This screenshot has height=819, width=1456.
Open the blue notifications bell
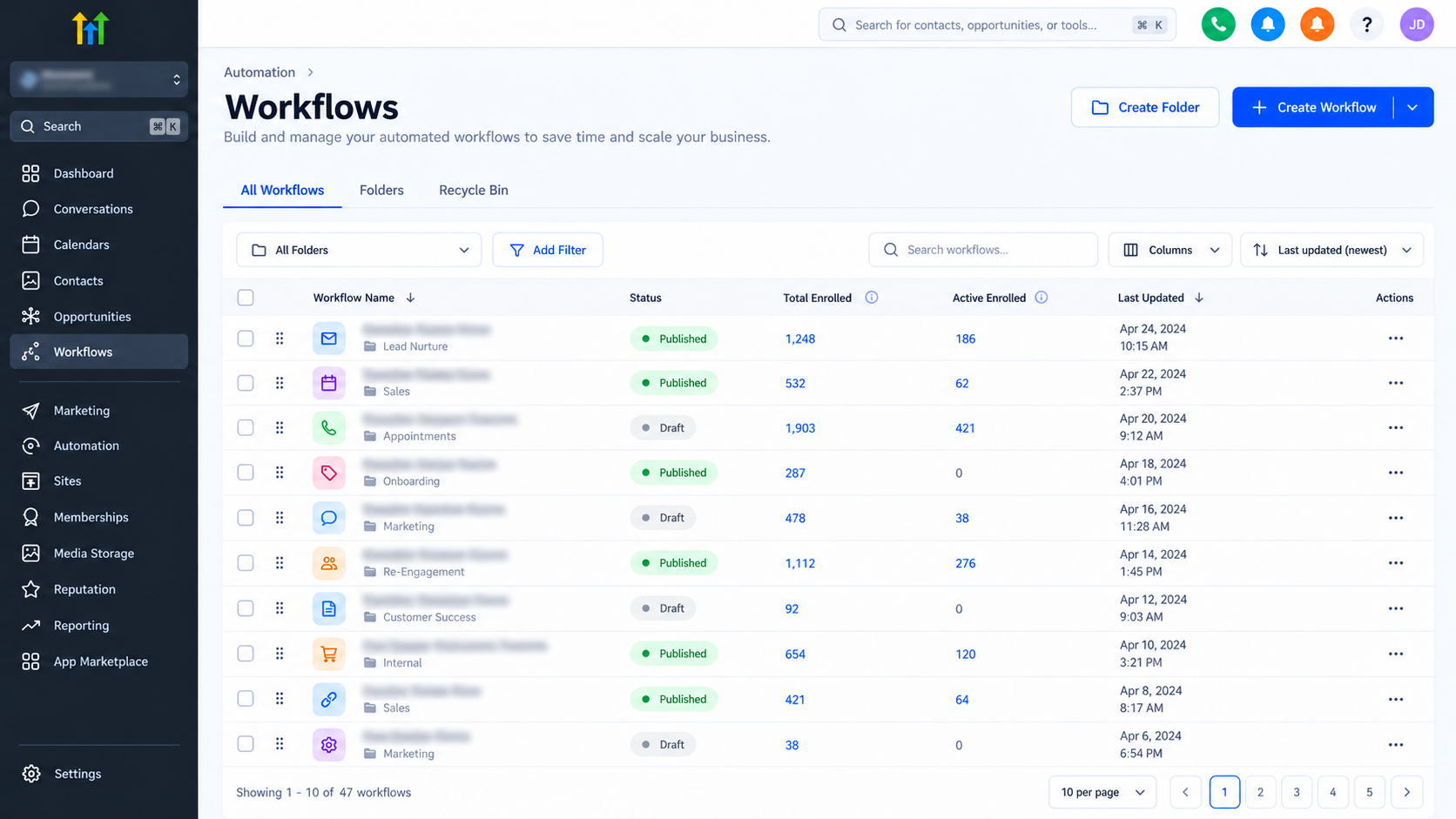[1268, 24]
